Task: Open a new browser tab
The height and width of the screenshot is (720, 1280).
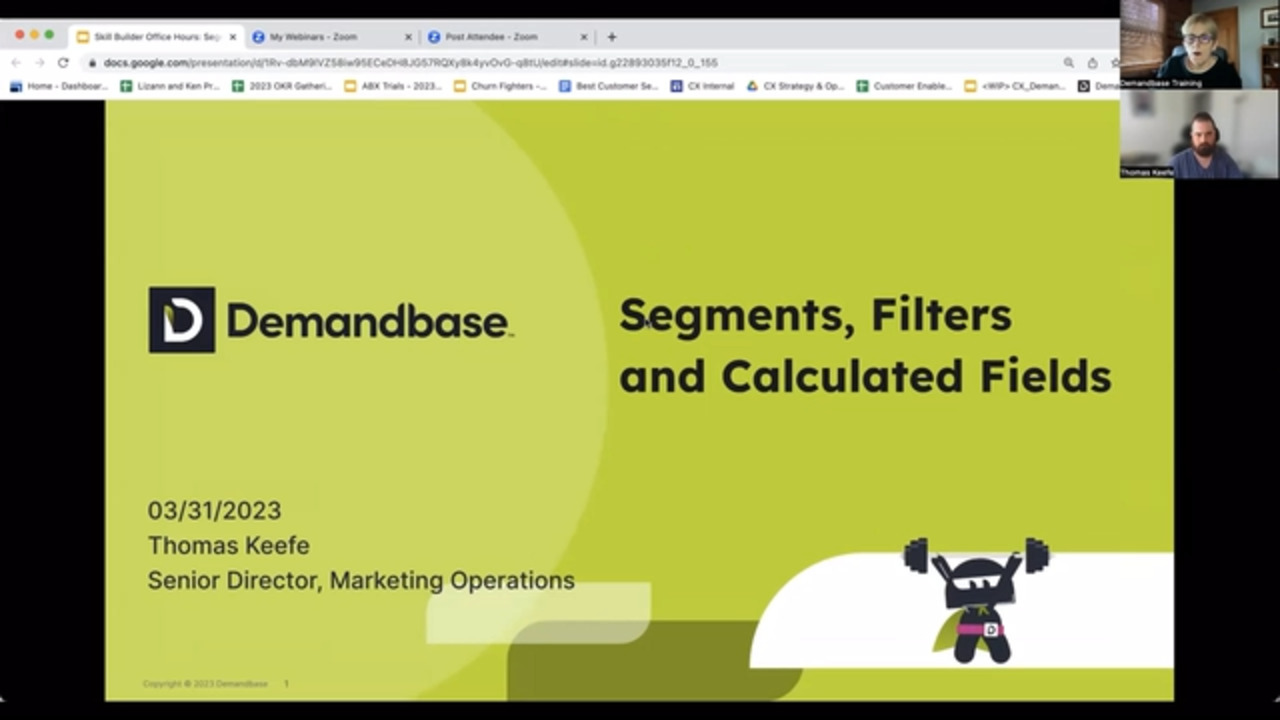Action: coord(612,37)
